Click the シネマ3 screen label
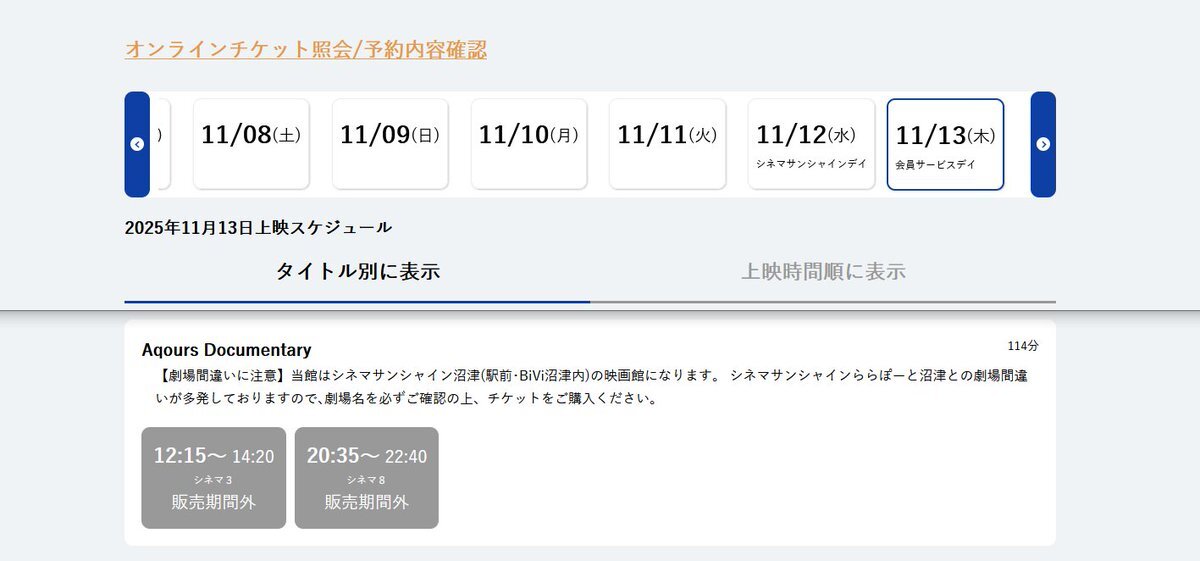1200x561 pixels. (213, 480)
